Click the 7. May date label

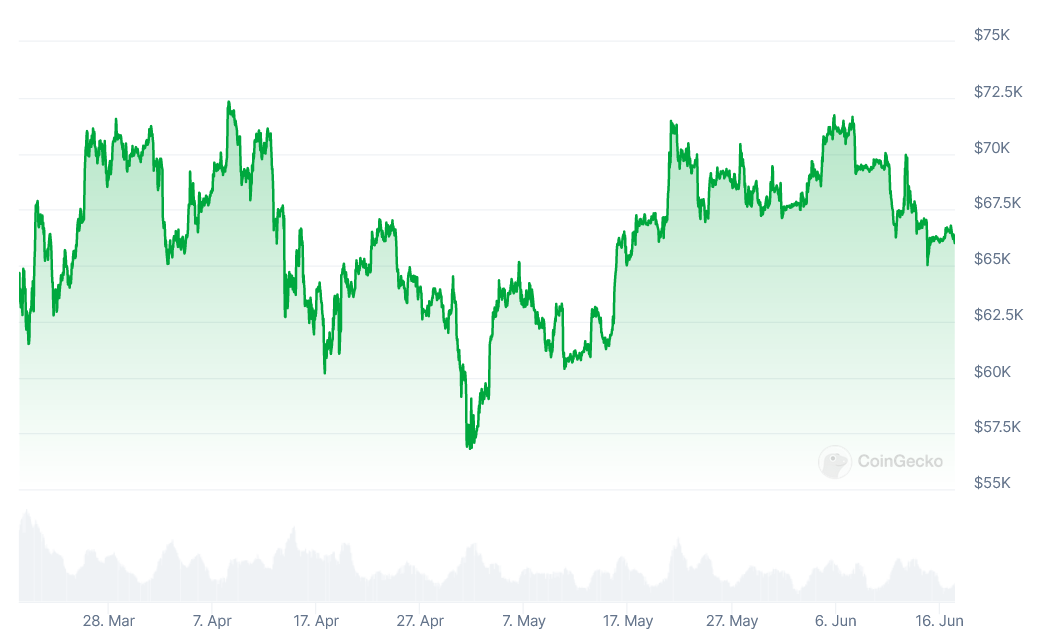524,621
